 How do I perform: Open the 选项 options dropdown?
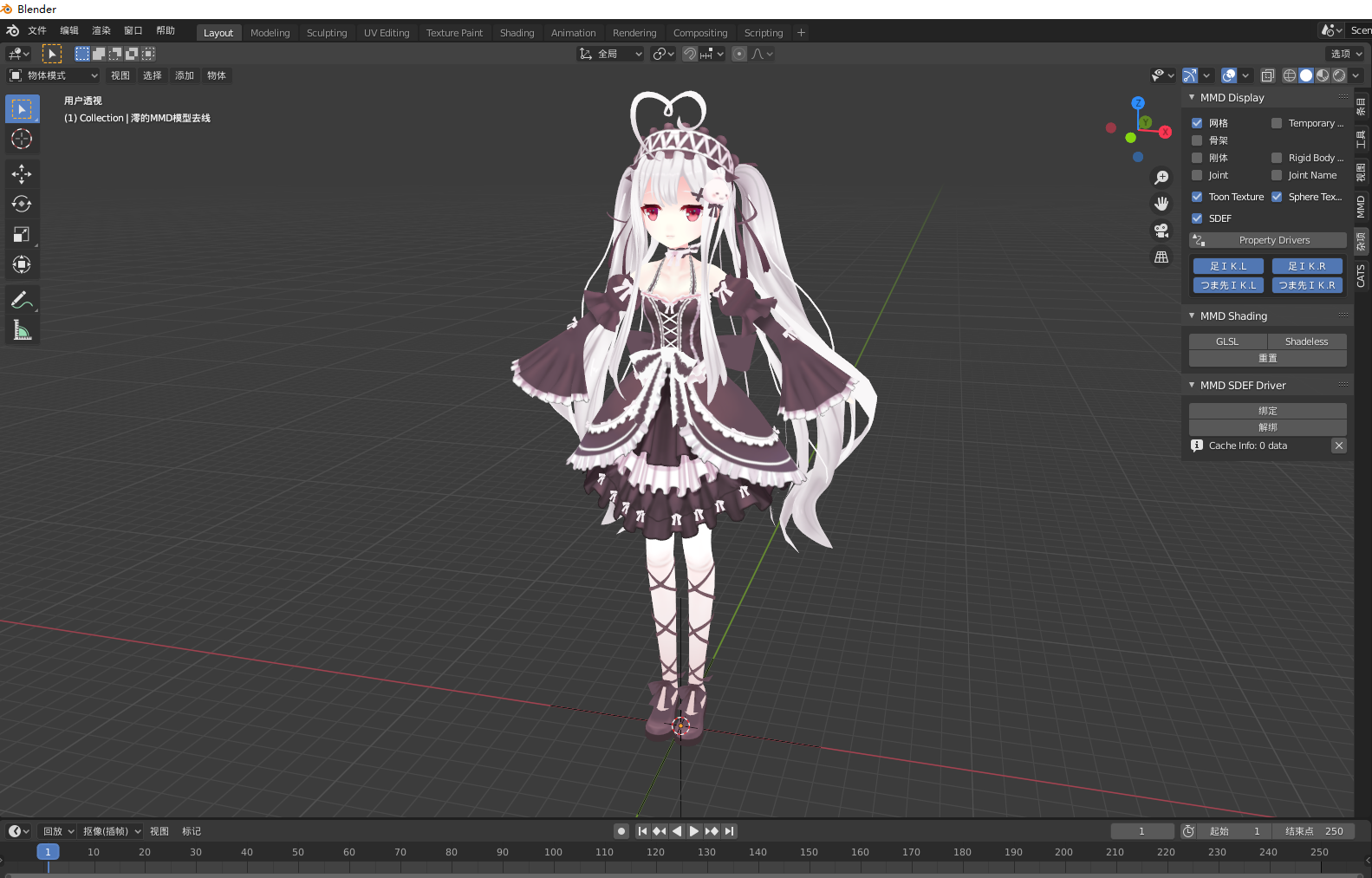(x=1347, y=54)
